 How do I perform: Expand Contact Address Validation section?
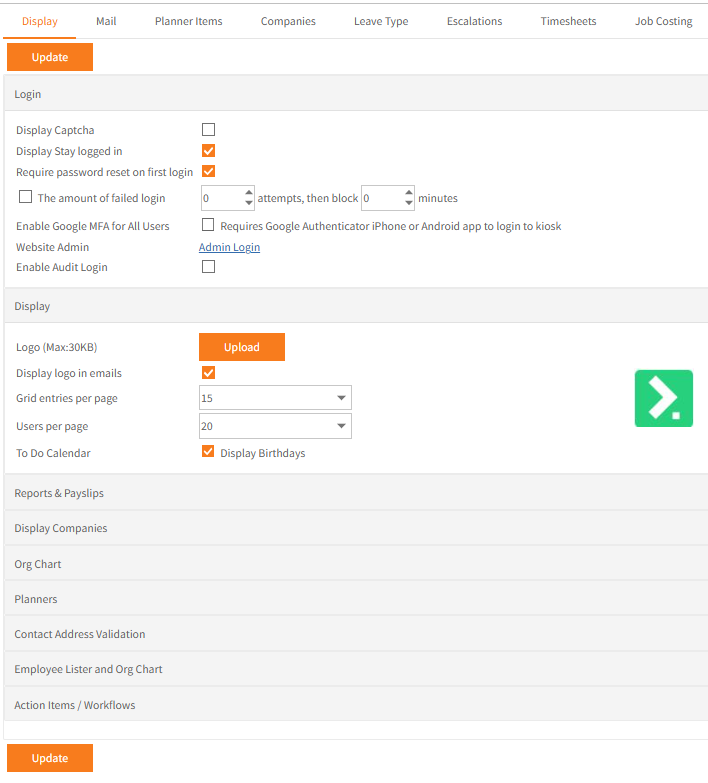tap(80, 634)
